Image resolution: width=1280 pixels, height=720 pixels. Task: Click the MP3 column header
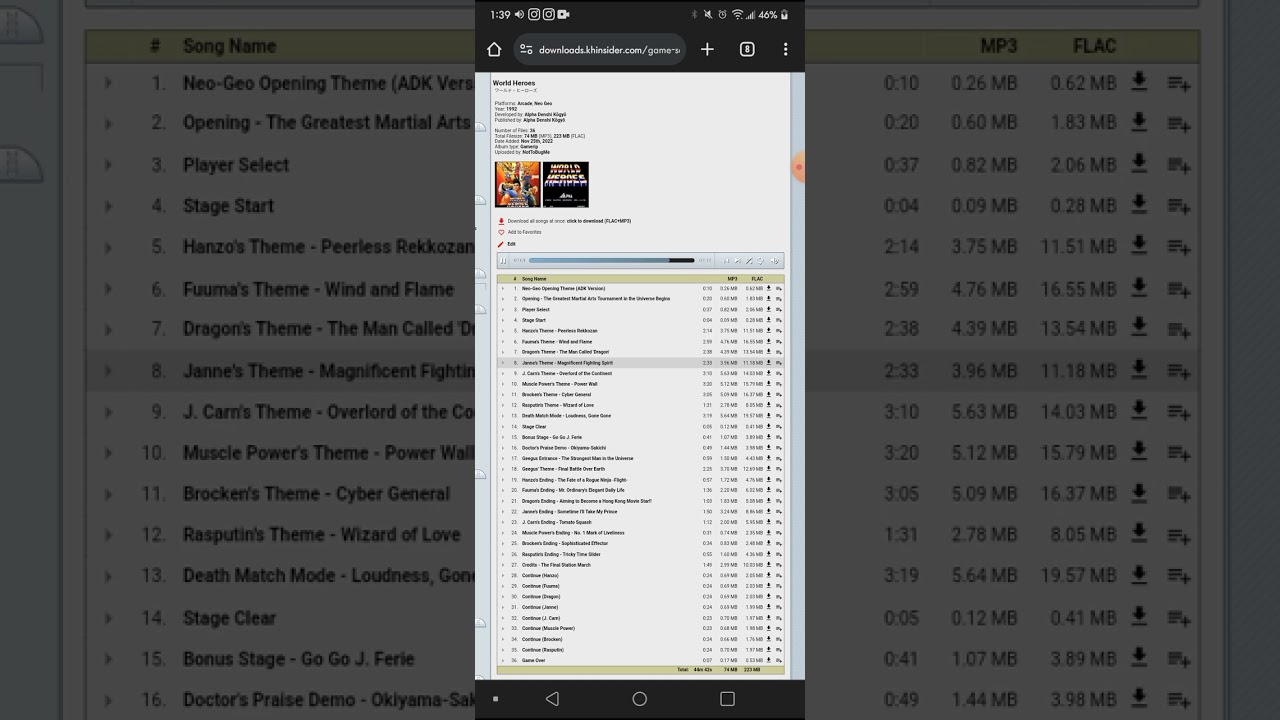[x=732, y=279]
